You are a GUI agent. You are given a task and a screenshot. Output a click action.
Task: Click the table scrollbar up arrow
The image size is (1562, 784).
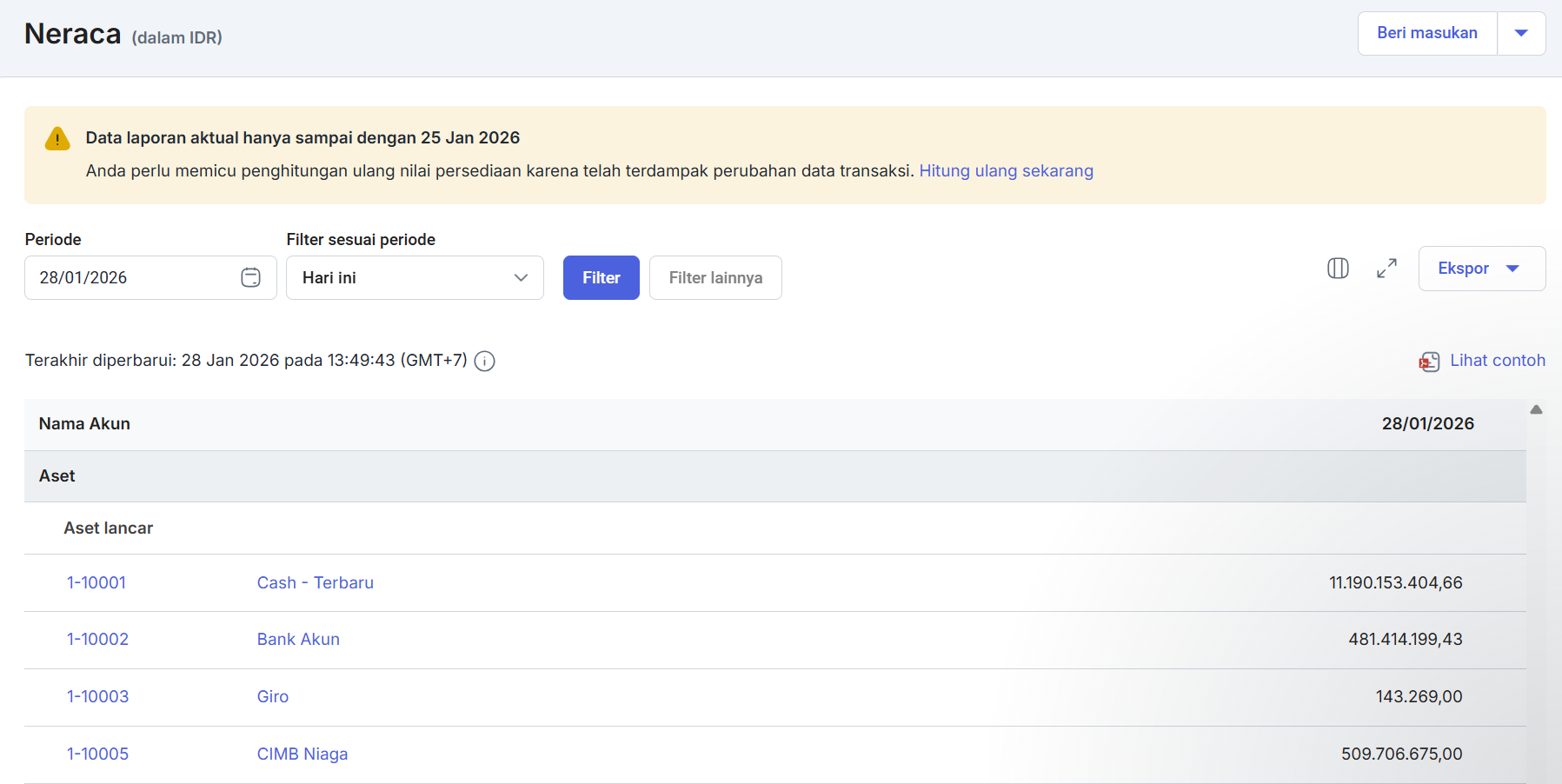pyautogui.click(x=1536, y=409)
